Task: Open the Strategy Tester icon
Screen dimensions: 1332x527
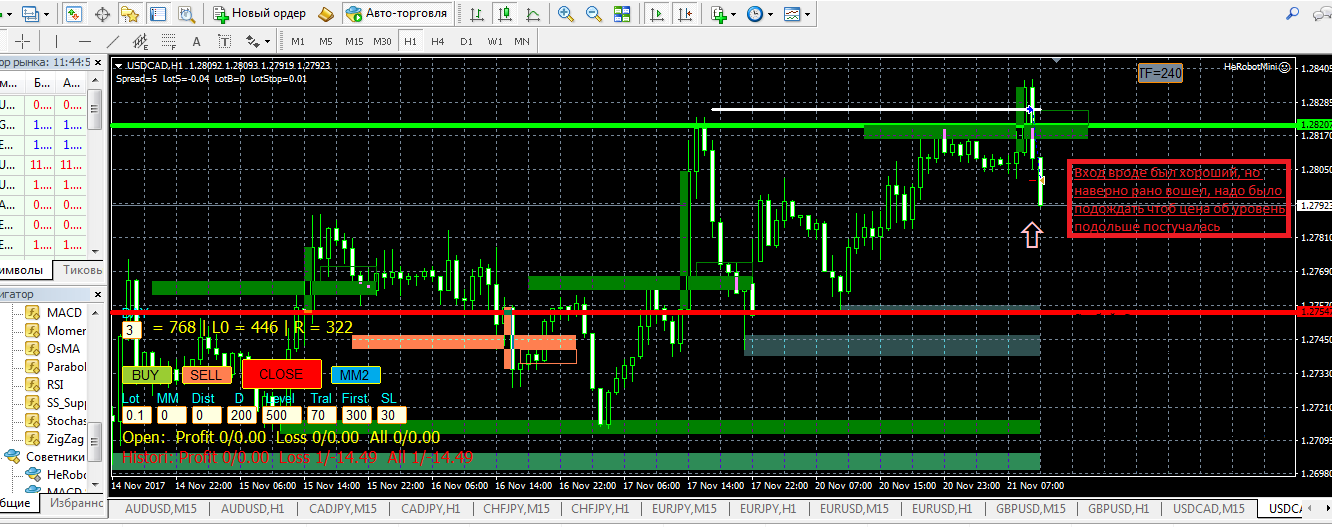Action: click(x=186, y=14)
